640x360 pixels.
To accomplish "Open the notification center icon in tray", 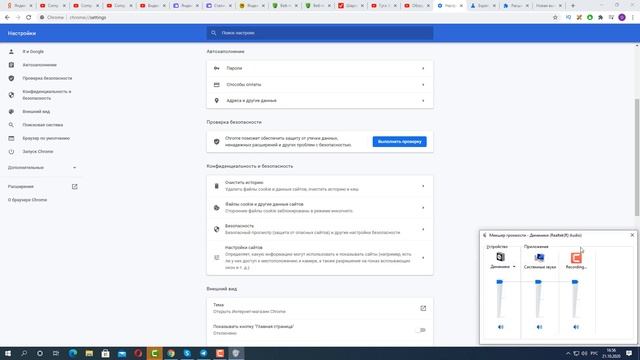I will 629,353.
